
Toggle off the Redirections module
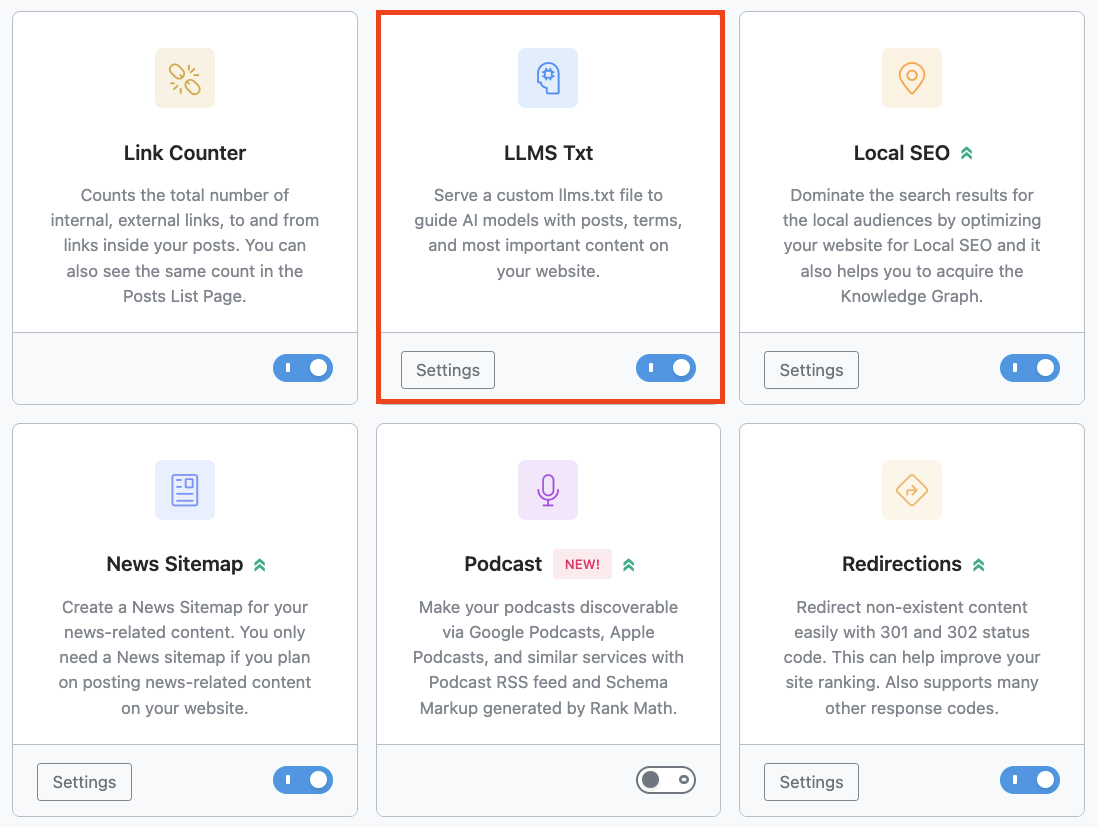pos(1030,780)
